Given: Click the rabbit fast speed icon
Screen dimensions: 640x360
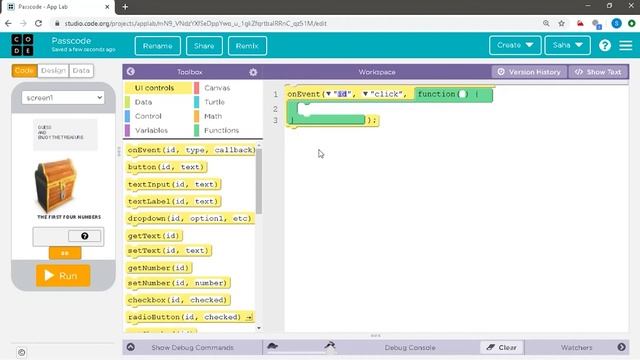Looking at the screenshot, I should 330,346.
